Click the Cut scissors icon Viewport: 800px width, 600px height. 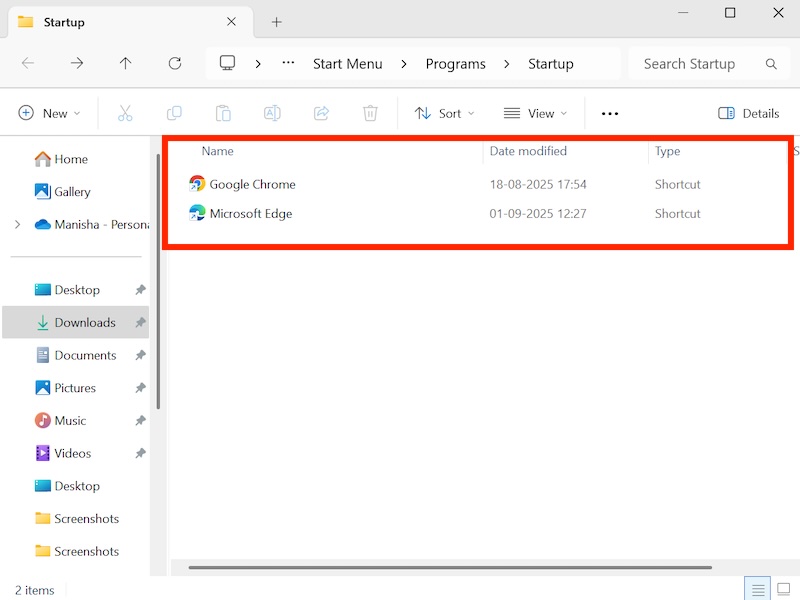125,114
